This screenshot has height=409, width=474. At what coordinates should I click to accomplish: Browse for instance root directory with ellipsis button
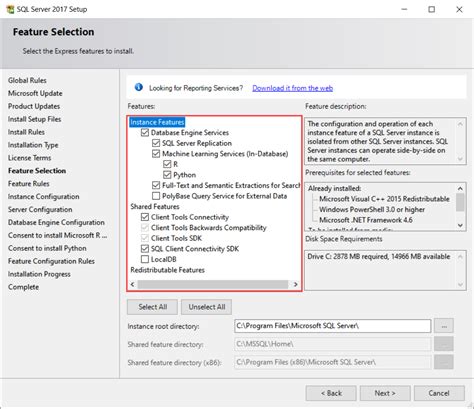(444, 326)
